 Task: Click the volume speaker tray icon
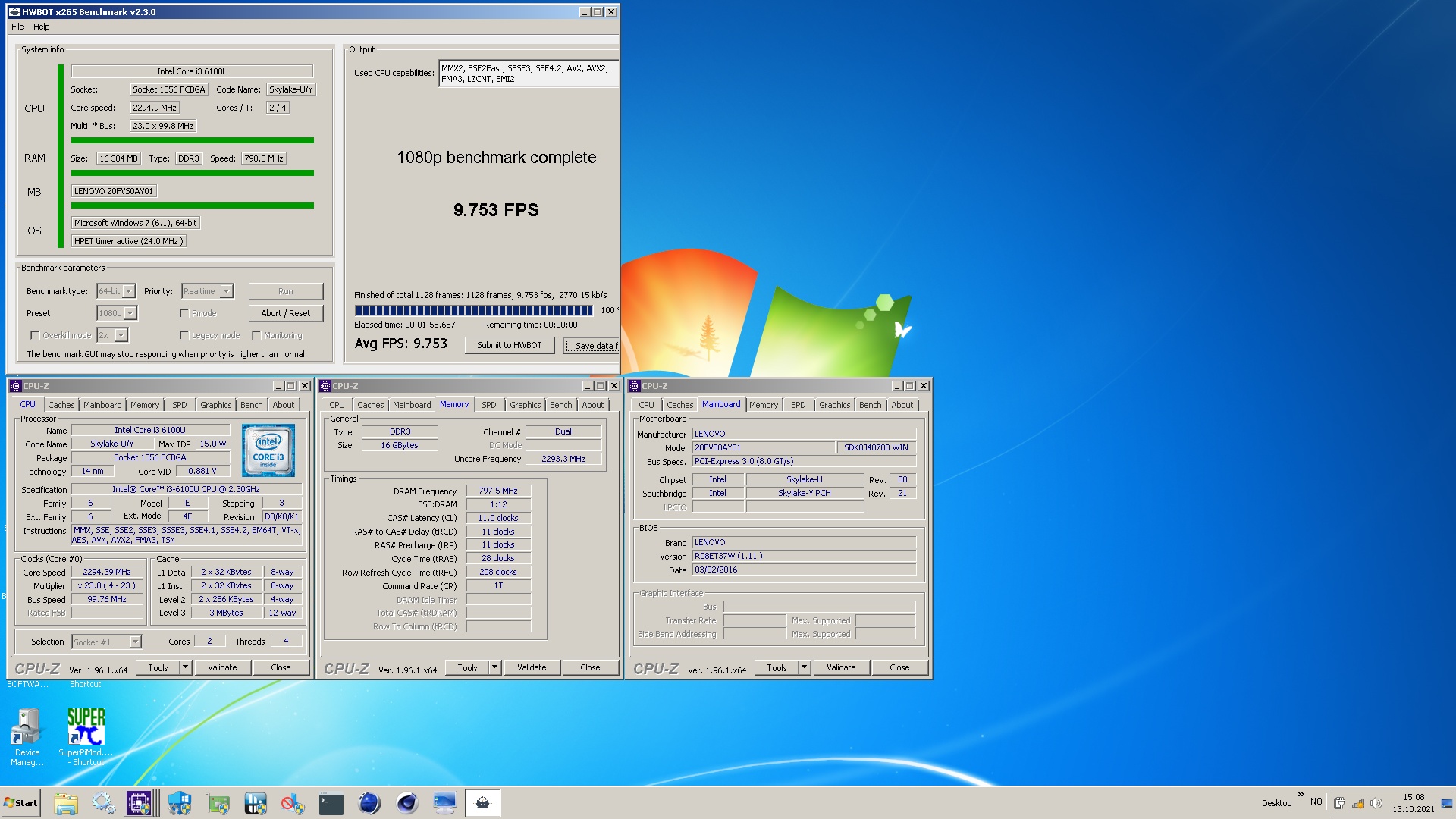tap(1376, 803)
